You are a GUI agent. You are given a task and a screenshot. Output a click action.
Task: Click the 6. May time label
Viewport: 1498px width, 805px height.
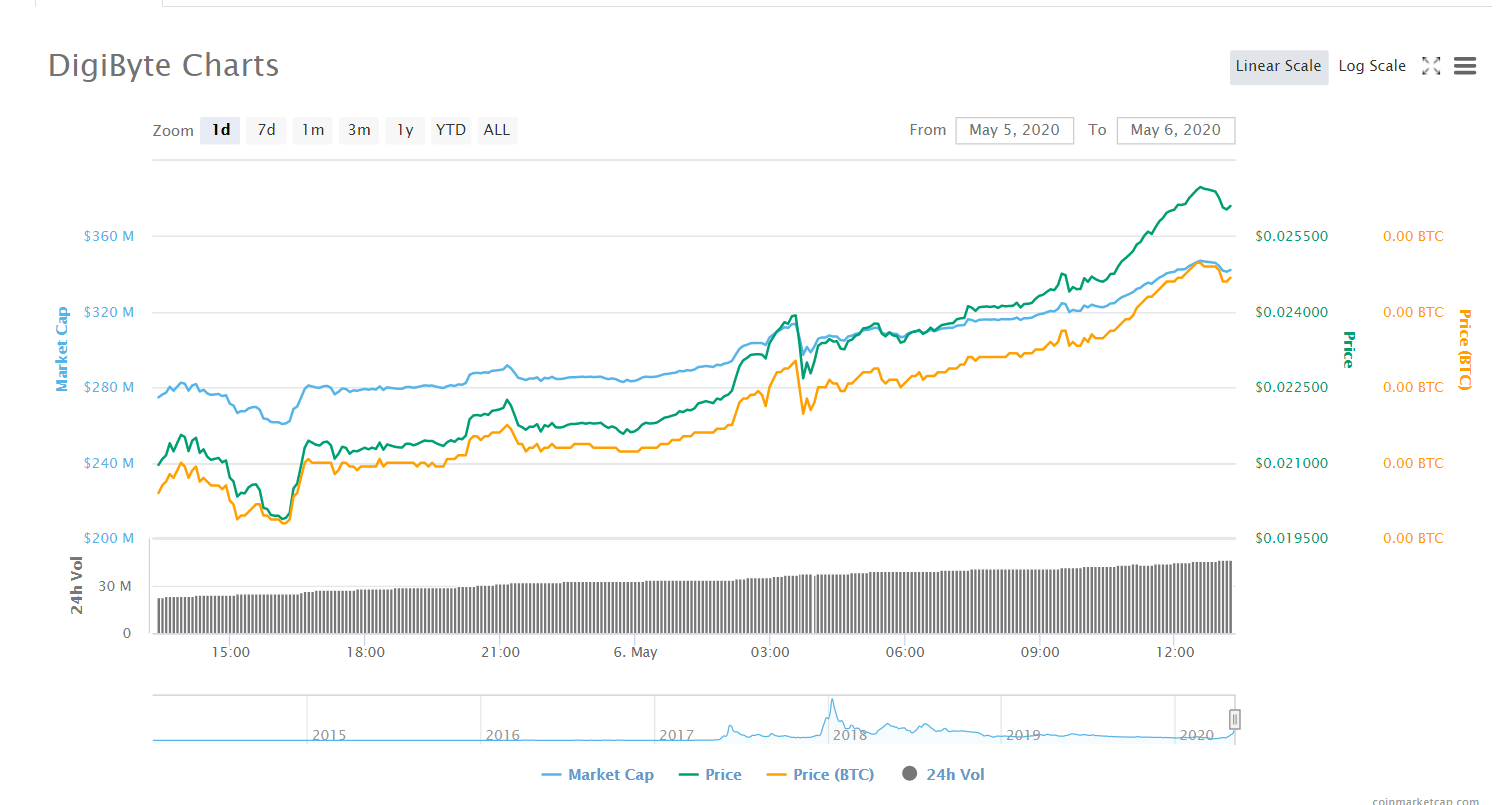pyautogui.click(x=635, y=652)
